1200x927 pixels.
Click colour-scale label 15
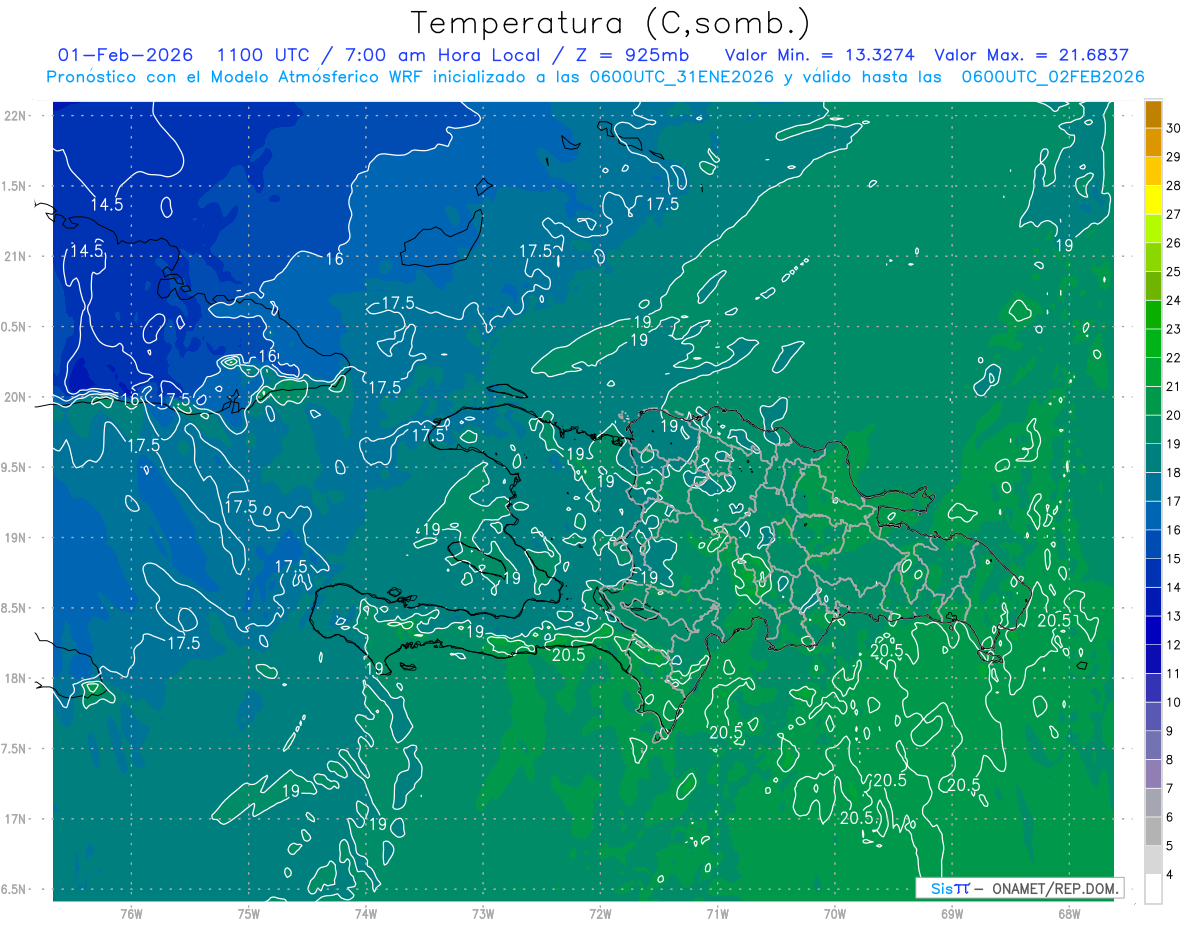tap(1174, 559)
